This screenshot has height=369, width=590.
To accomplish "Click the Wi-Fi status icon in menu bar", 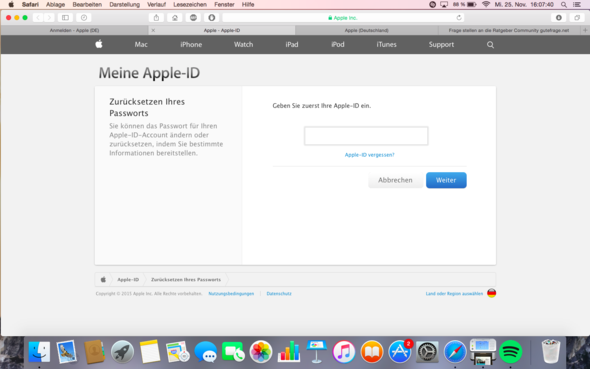I will click(x=486, y=5).
